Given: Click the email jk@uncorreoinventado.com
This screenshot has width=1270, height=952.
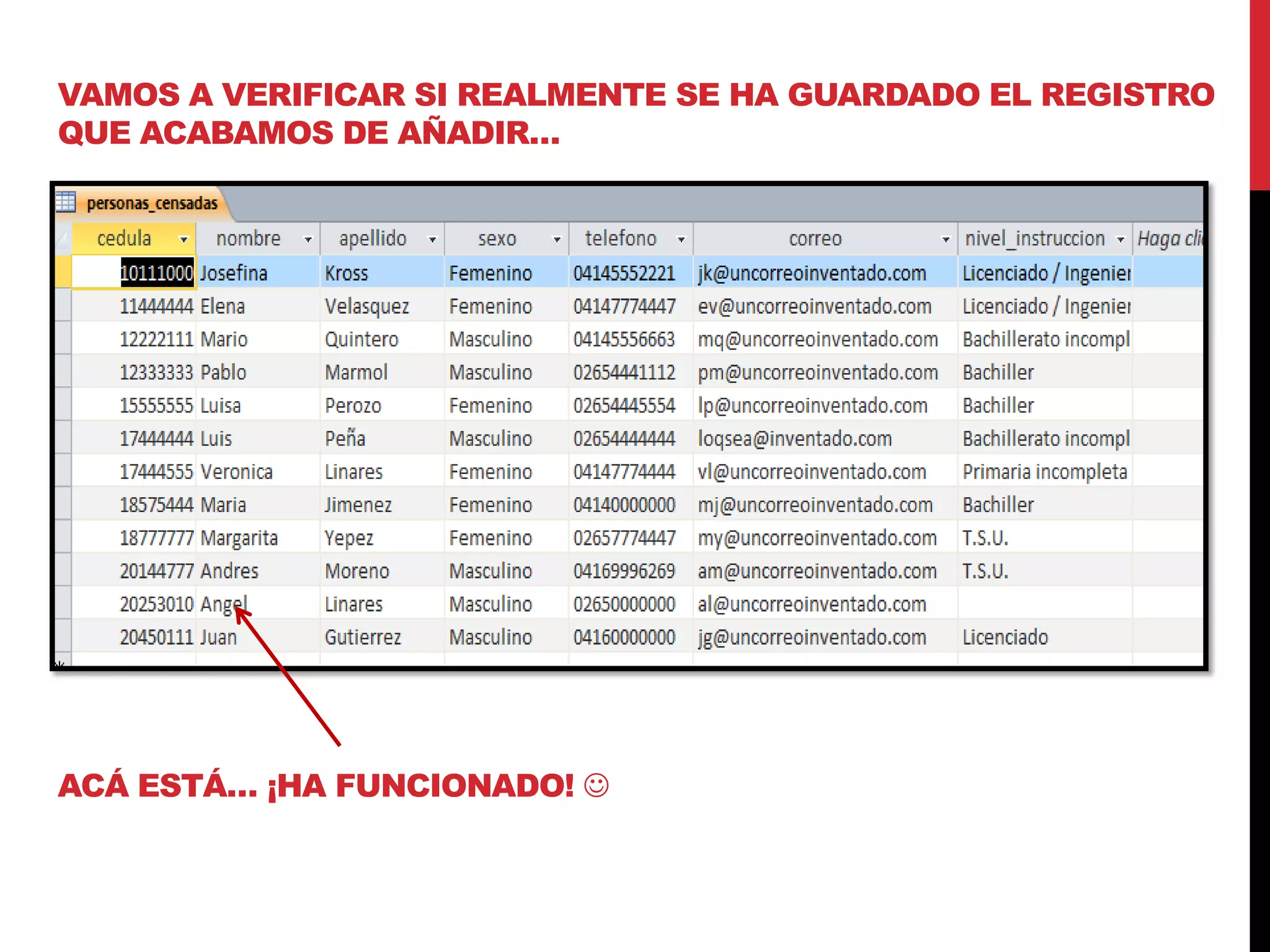Looking at the screenshot, I should pos(812,273).
